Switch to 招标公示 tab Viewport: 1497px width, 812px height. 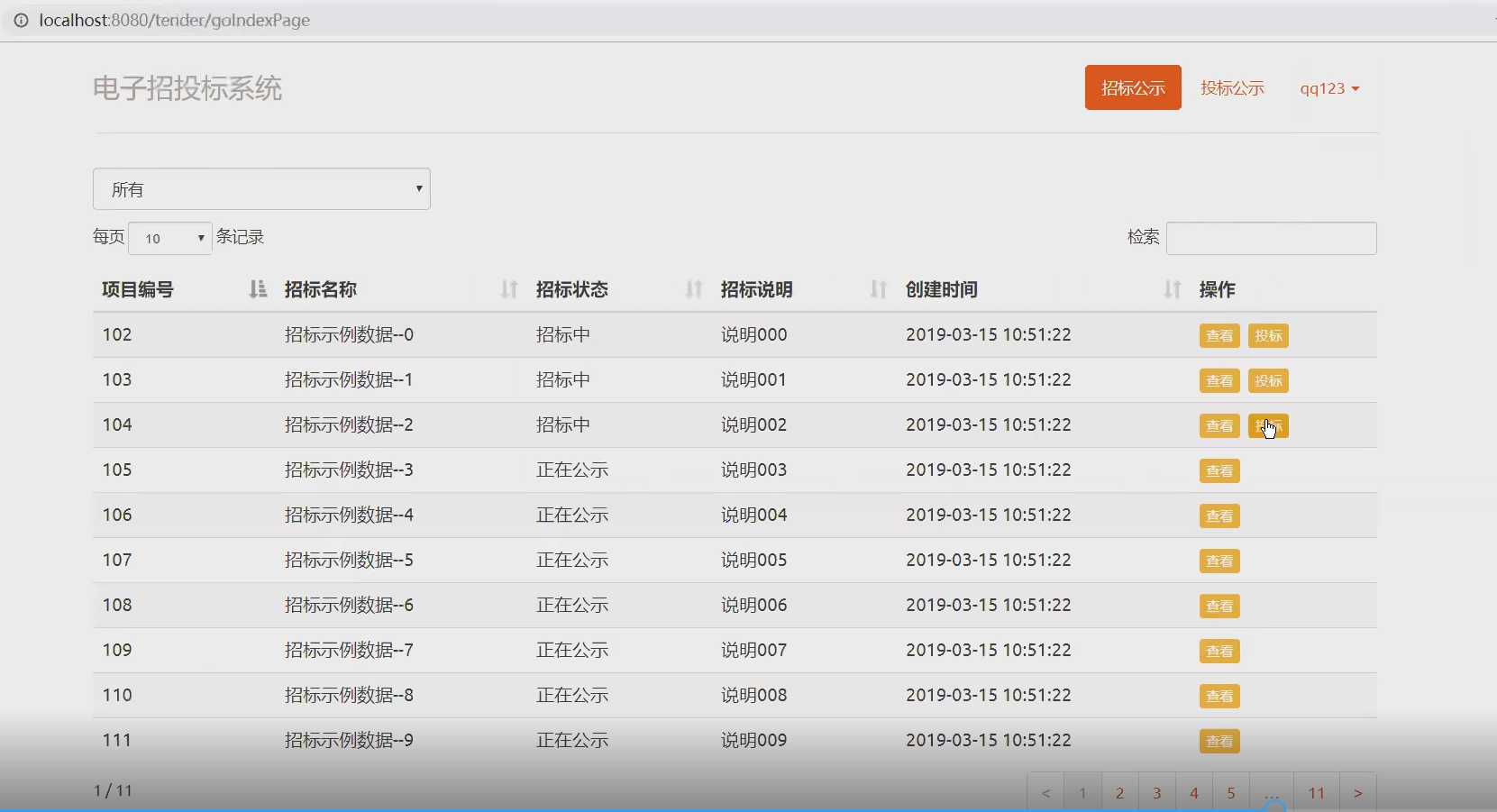[1133, 88]
